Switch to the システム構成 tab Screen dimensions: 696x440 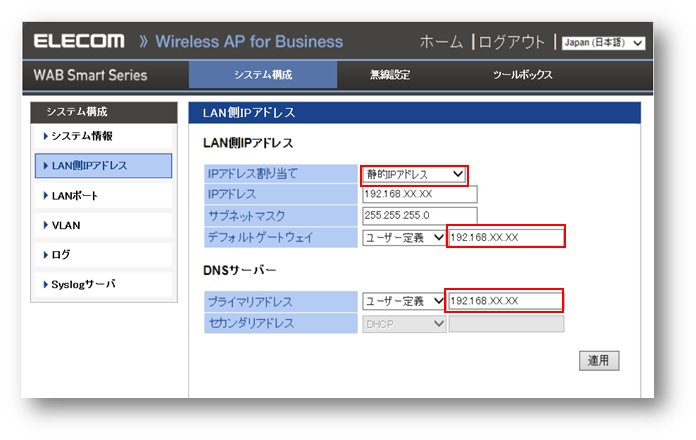point(263,75)
